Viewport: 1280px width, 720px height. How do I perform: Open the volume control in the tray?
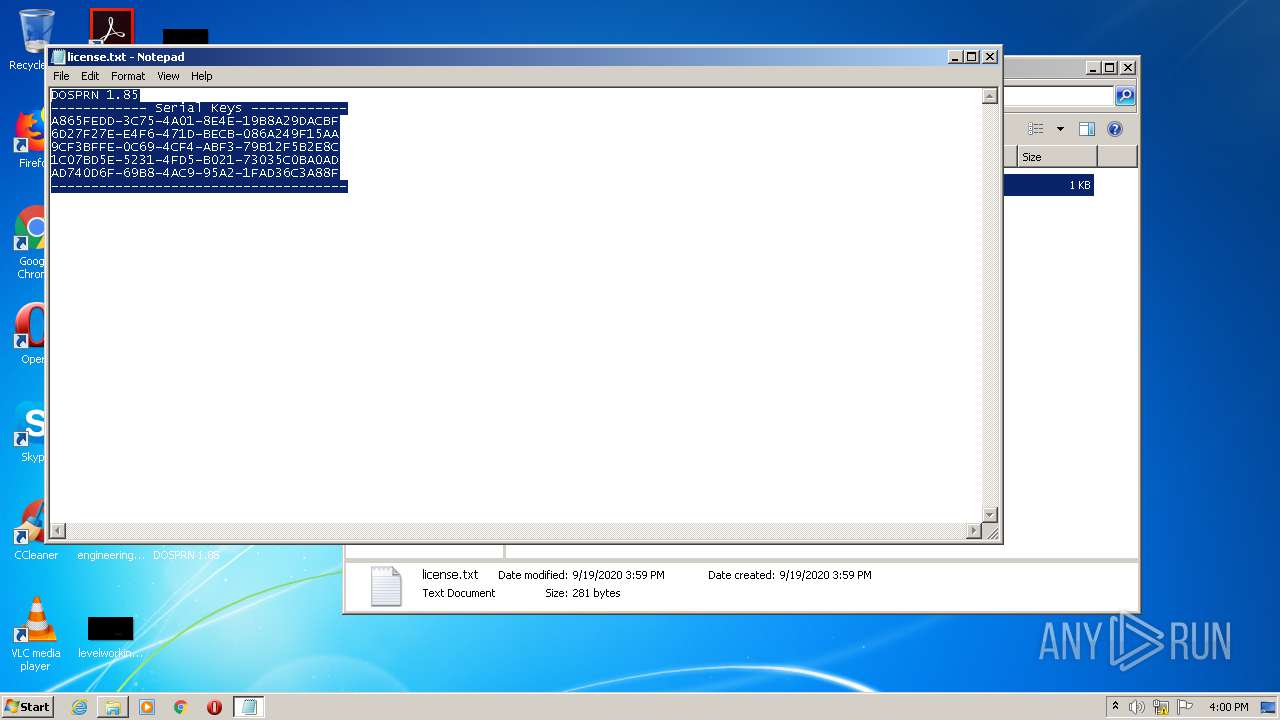click(x=1137, y=707)
